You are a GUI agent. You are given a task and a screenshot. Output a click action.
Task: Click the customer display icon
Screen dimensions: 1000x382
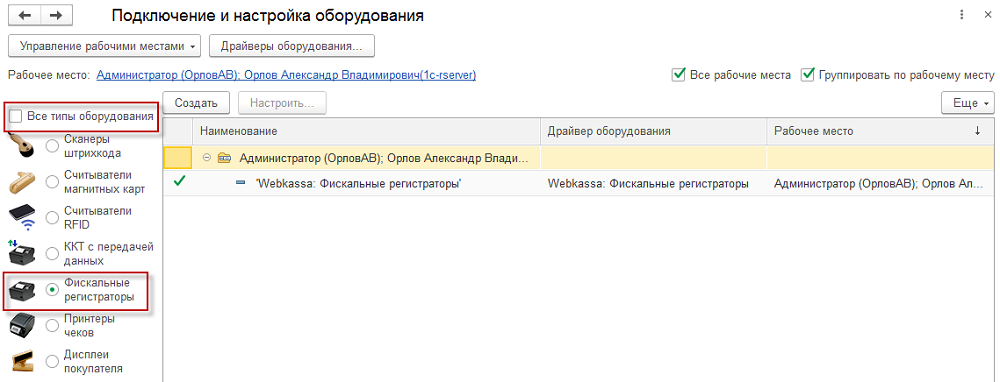coord(24,361)
